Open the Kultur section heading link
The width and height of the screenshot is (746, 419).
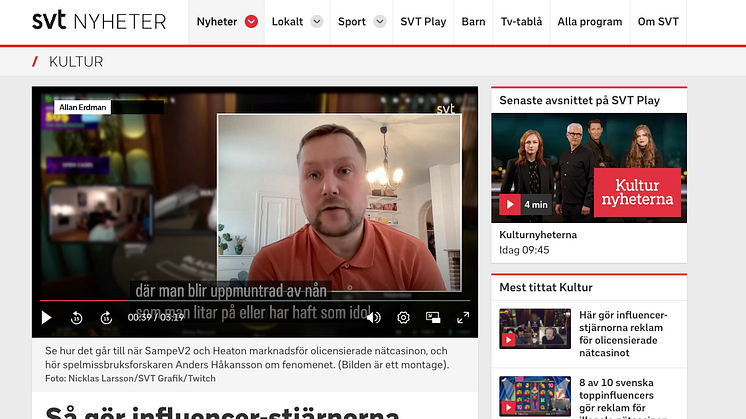76,62
